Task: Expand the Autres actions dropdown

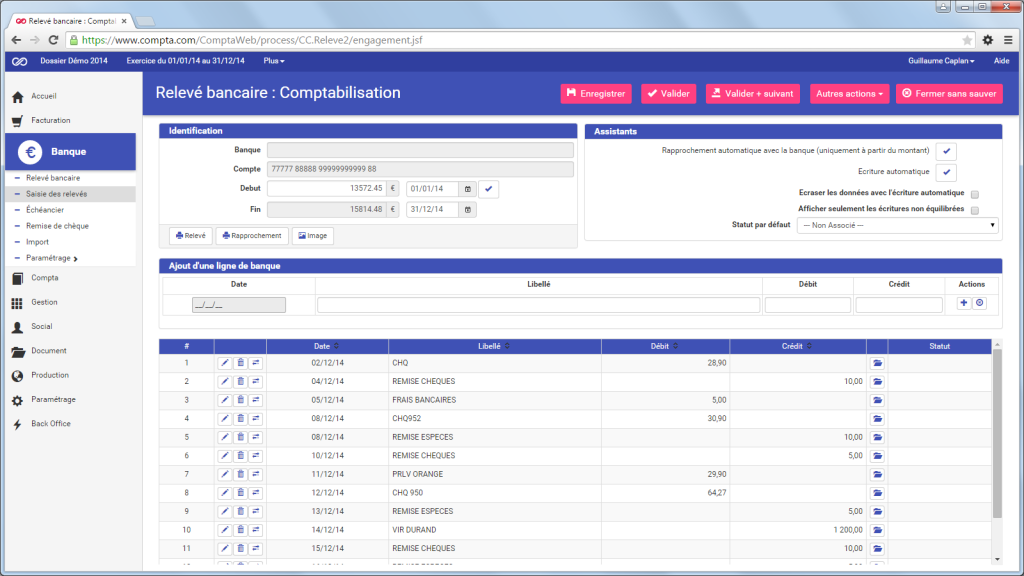Action: tap(849, 94)
